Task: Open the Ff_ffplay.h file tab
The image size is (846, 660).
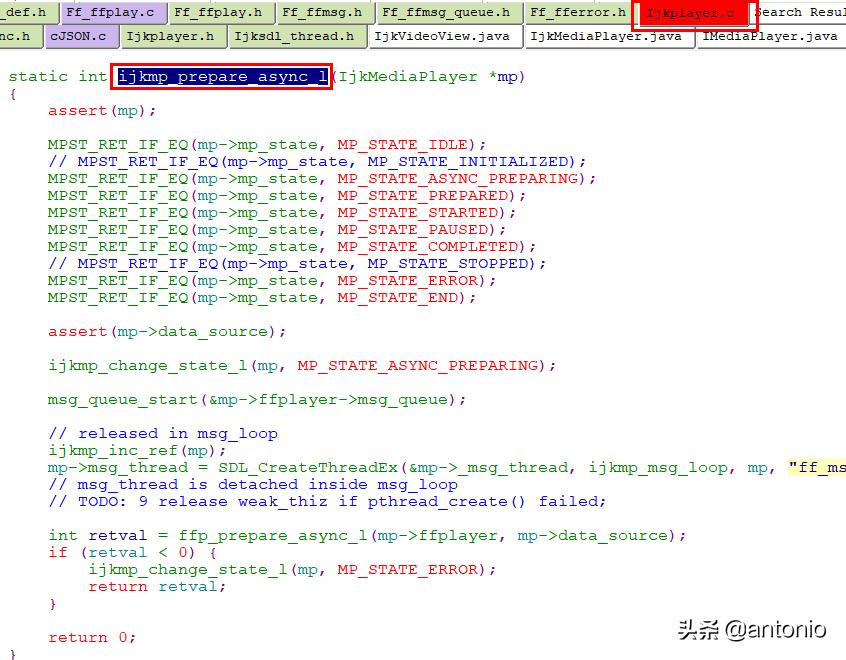Action: pos(220,13)
